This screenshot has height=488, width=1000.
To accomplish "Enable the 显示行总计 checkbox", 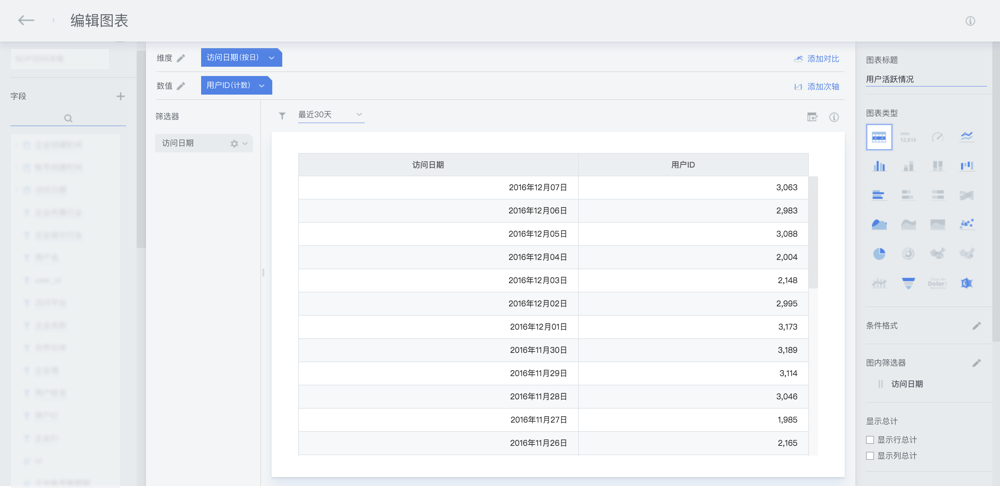I will pyautogui.click(x=870, y=440).
